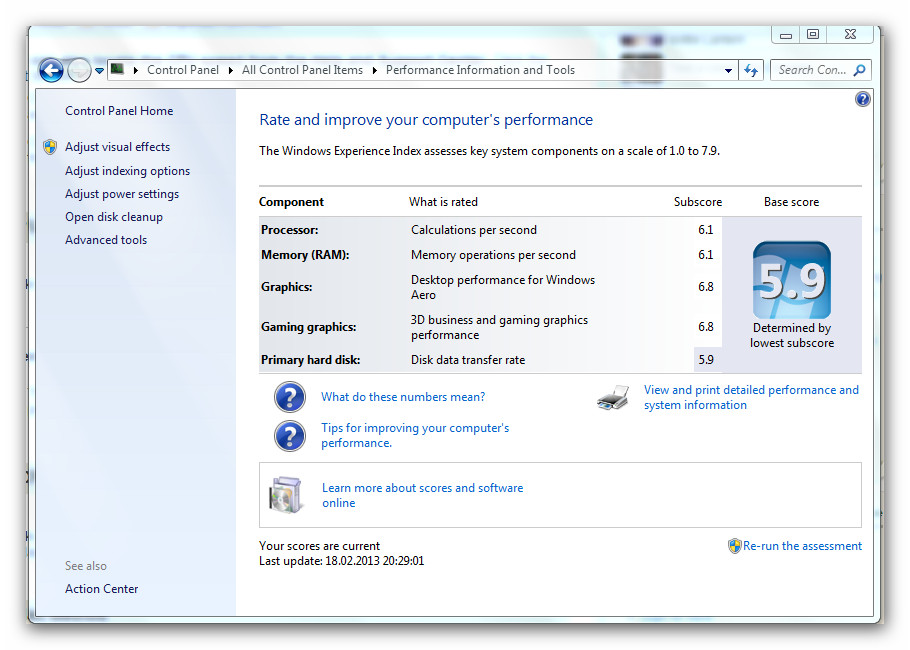
Task: Click the Search Control Panel field
Action: 812,70
